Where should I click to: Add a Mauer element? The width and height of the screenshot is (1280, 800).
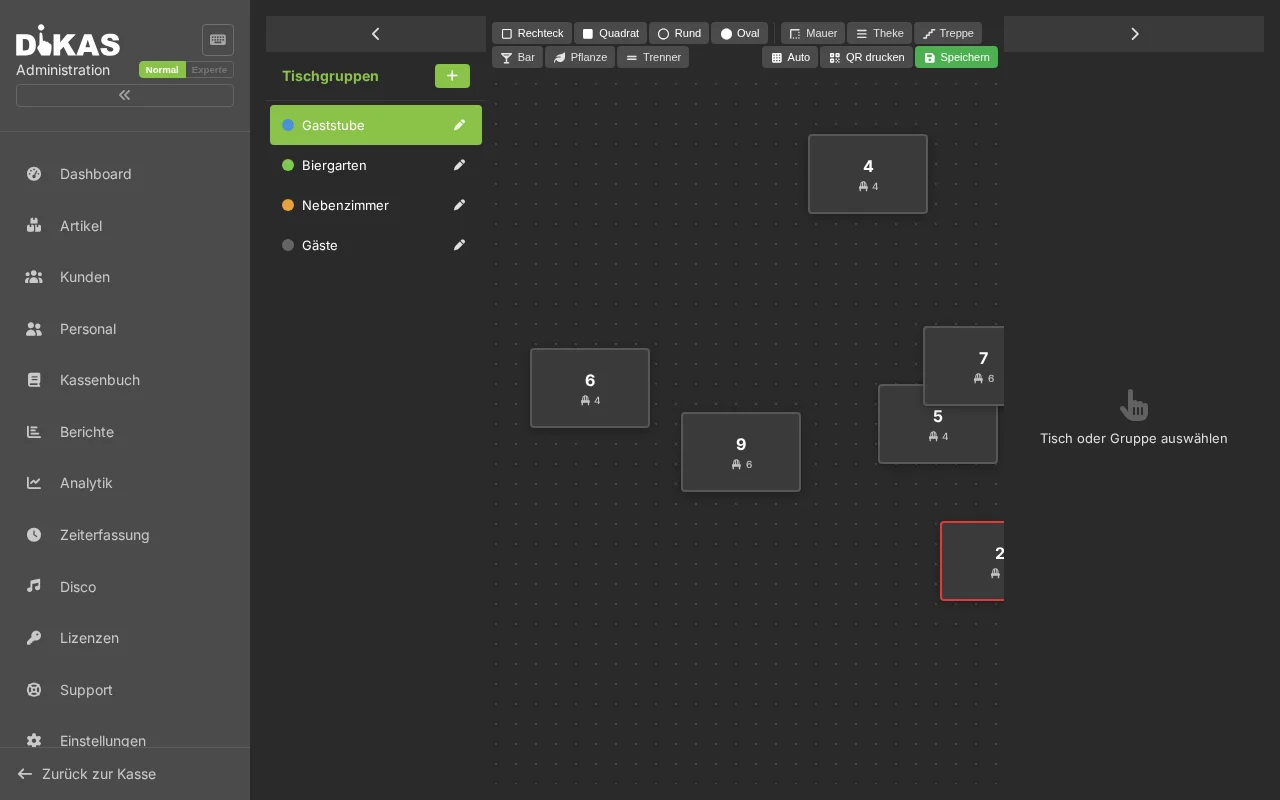tap(813, 33)
